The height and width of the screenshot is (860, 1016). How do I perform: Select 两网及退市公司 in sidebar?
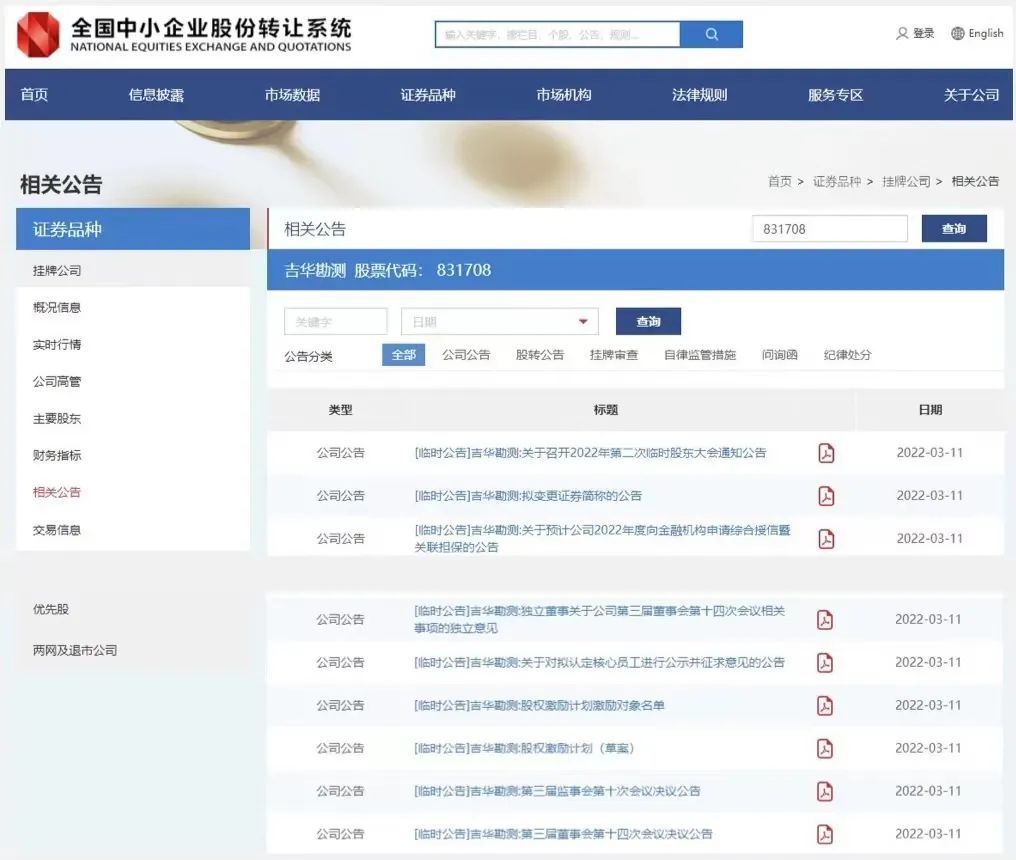pos(75,650)
